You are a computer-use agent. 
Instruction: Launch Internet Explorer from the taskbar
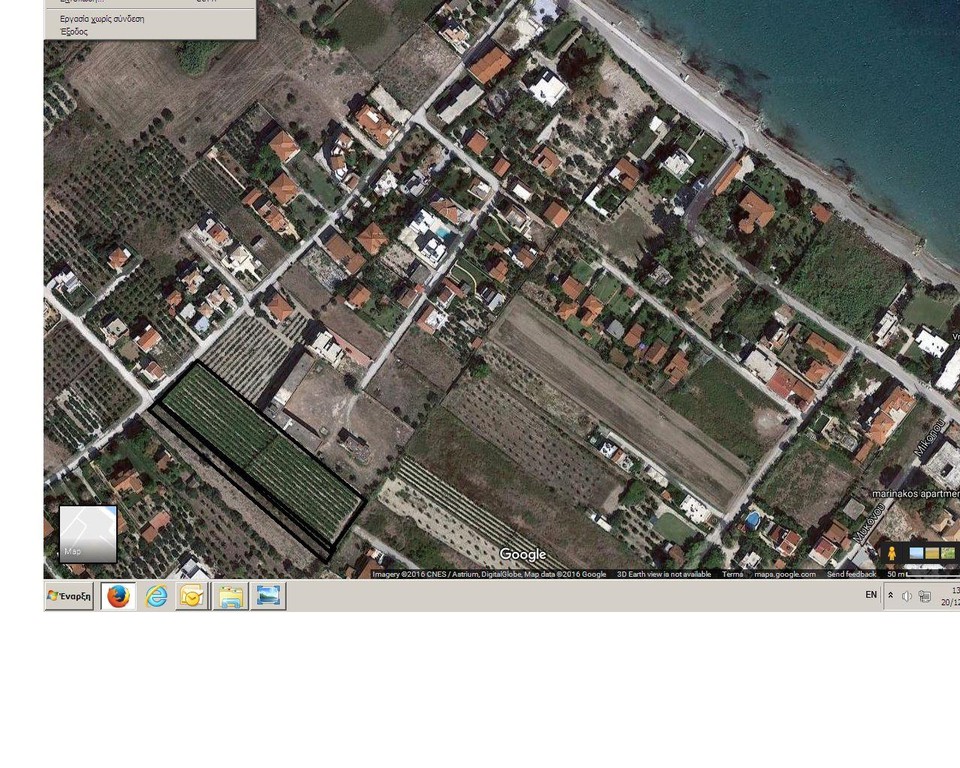pyautogui.click(x=156, y=596)
